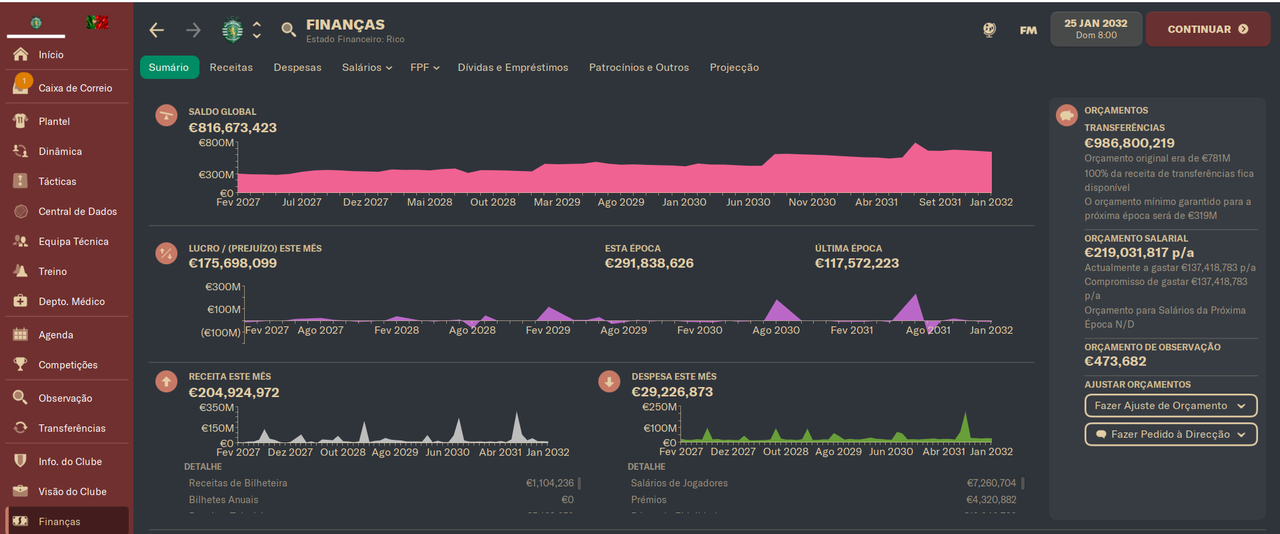1280x534 pixels.
Task: Open the Finanças sidebar item
Action: (67, 521)
